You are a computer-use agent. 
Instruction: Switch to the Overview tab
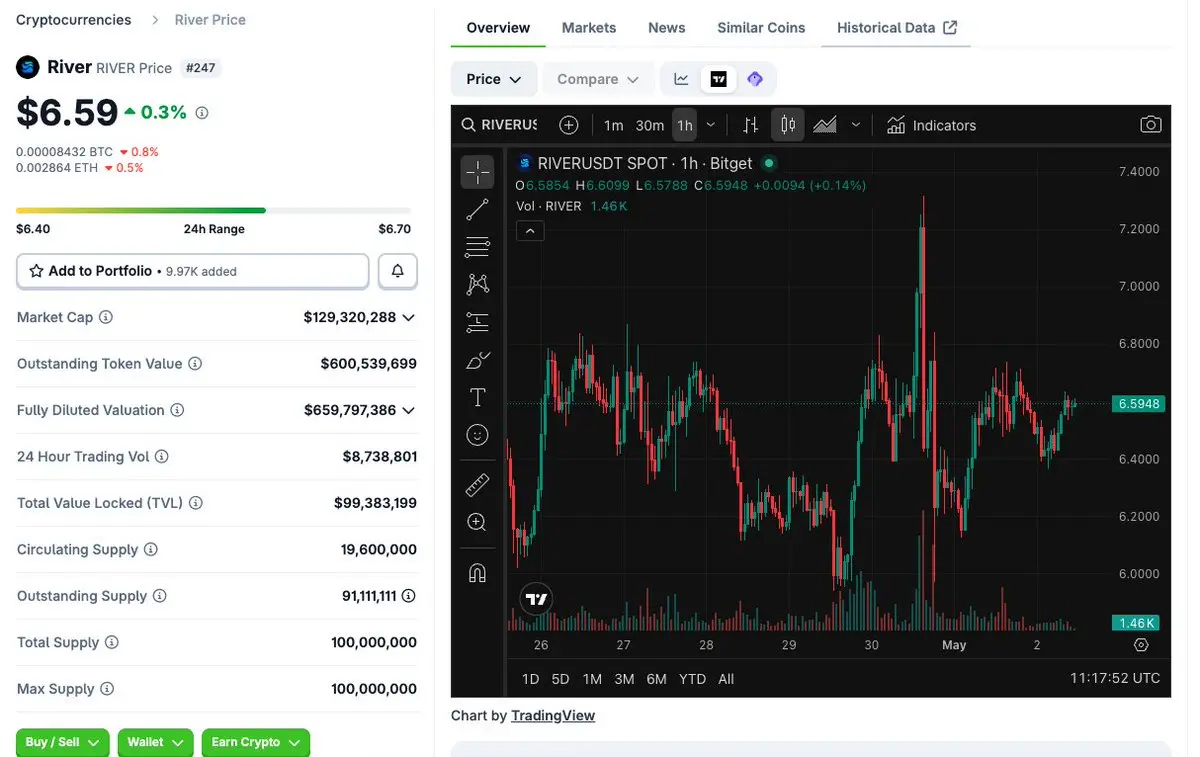click(498, 27)
